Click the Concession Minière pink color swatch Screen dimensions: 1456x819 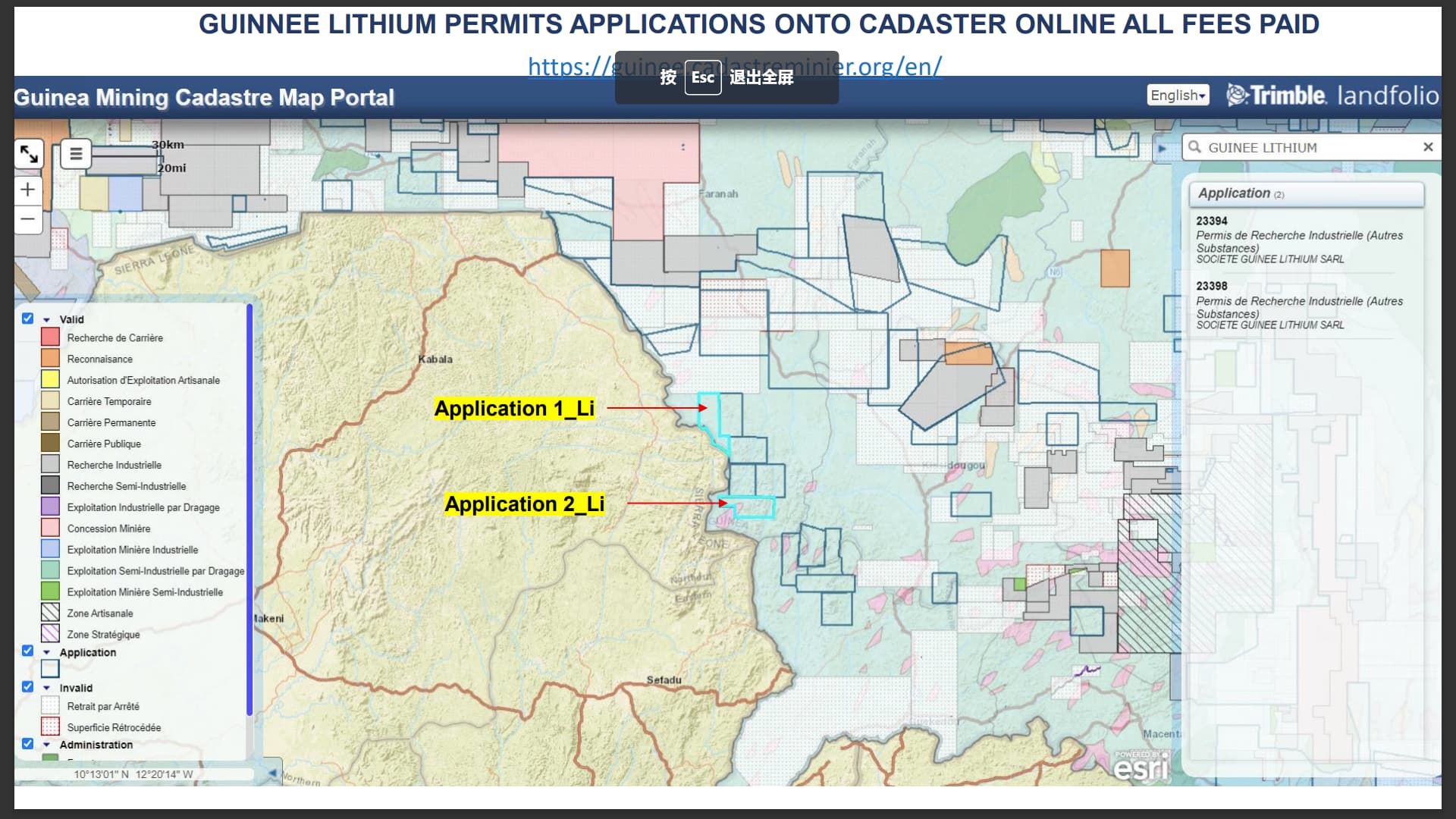pos(50,528)
